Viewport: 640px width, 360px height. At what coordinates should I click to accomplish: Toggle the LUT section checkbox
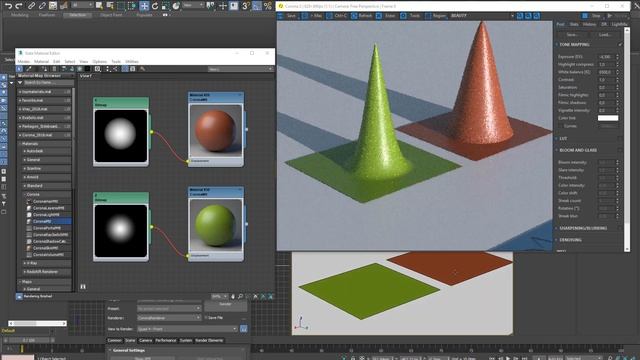(620, 139)
